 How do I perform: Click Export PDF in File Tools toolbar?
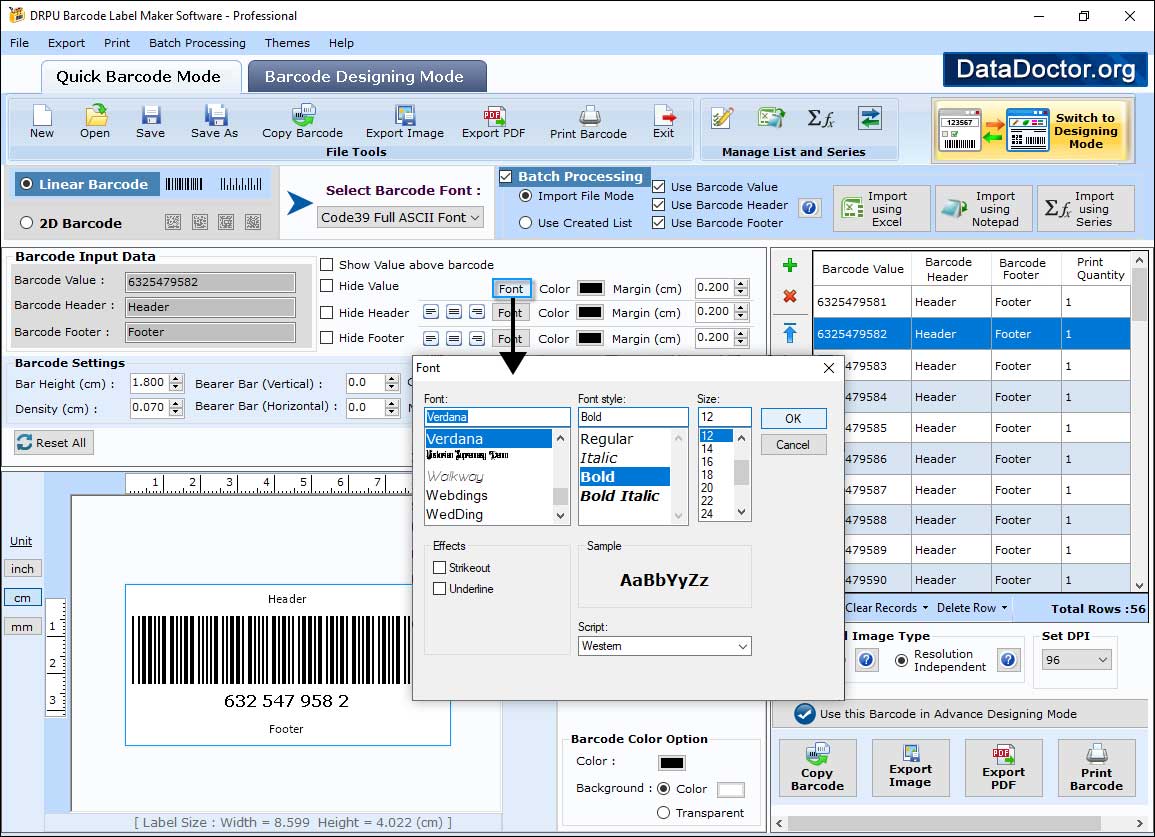tap(494, 122)
